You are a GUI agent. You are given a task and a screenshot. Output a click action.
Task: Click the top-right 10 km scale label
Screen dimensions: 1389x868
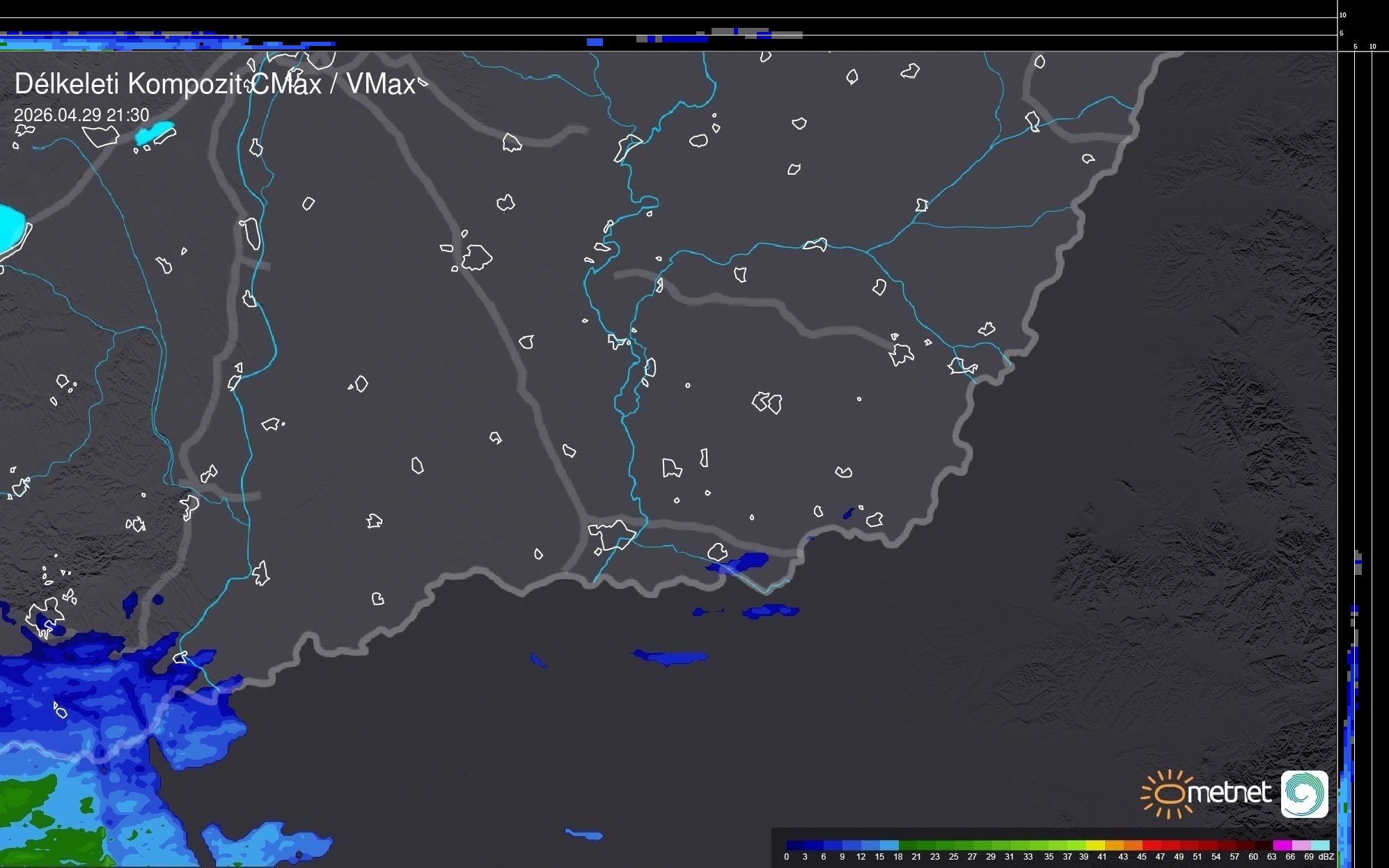tap(1342, 15)
